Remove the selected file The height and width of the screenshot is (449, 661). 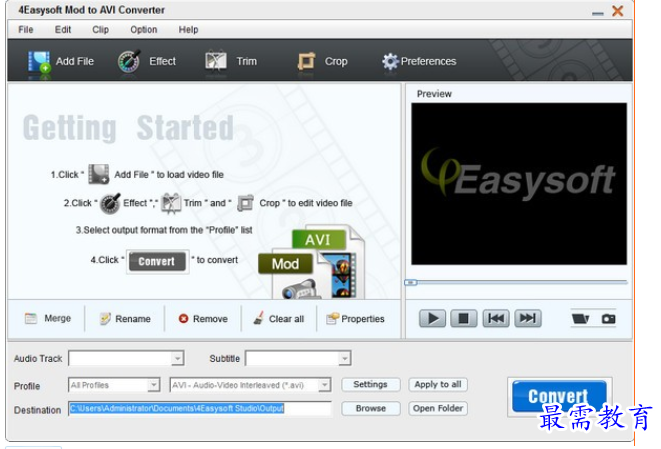click(x=203, y=319)
